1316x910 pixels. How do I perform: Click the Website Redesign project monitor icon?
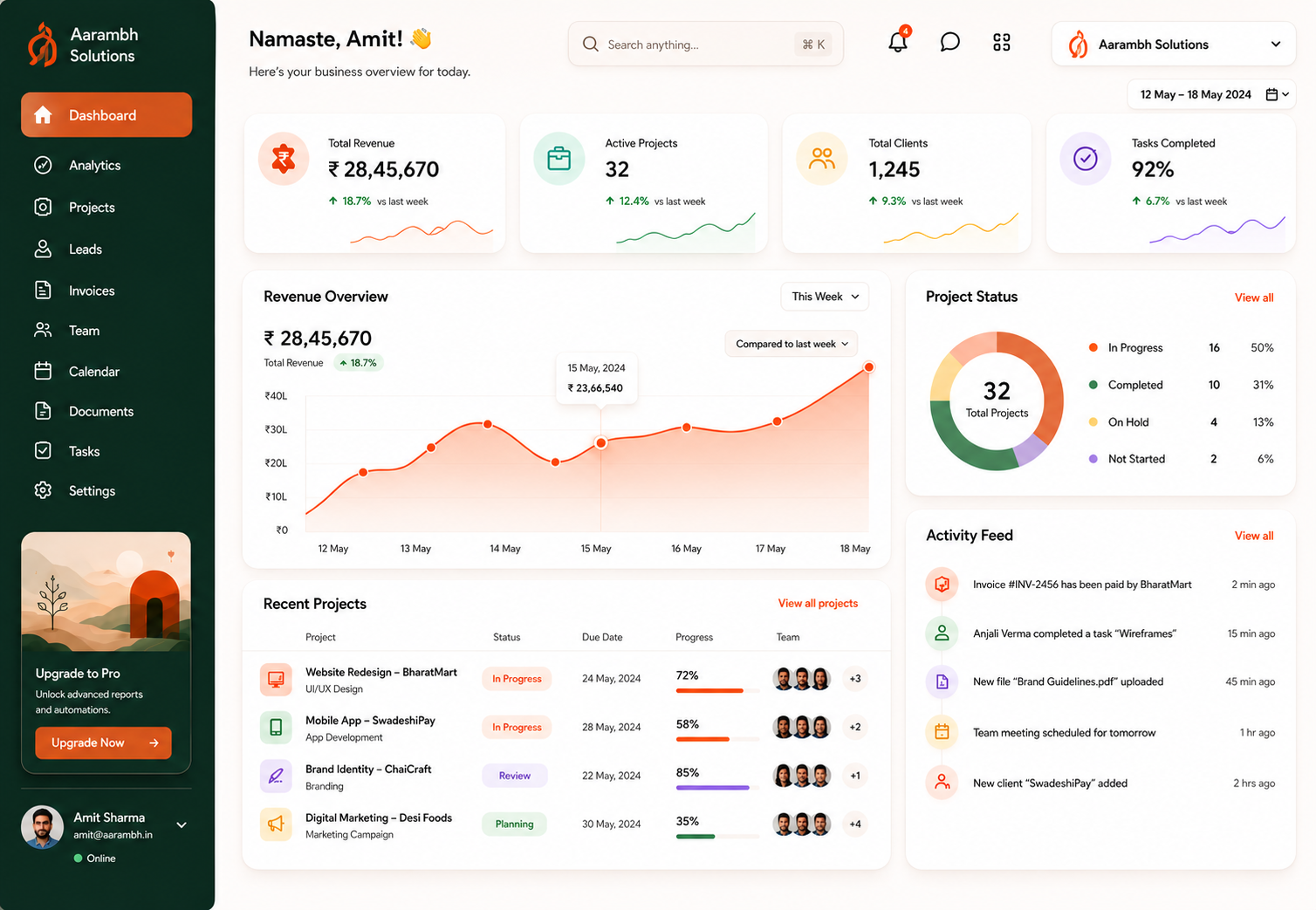276,679
